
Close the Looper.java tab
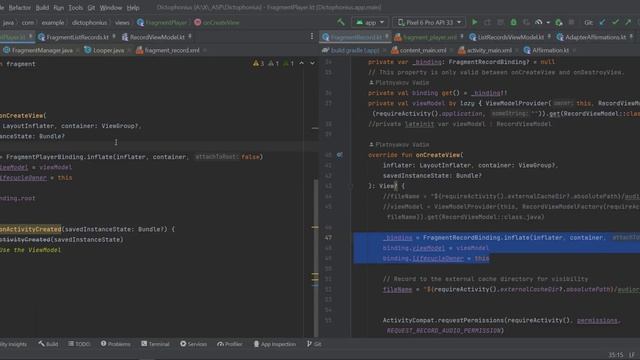pos(129,50)
